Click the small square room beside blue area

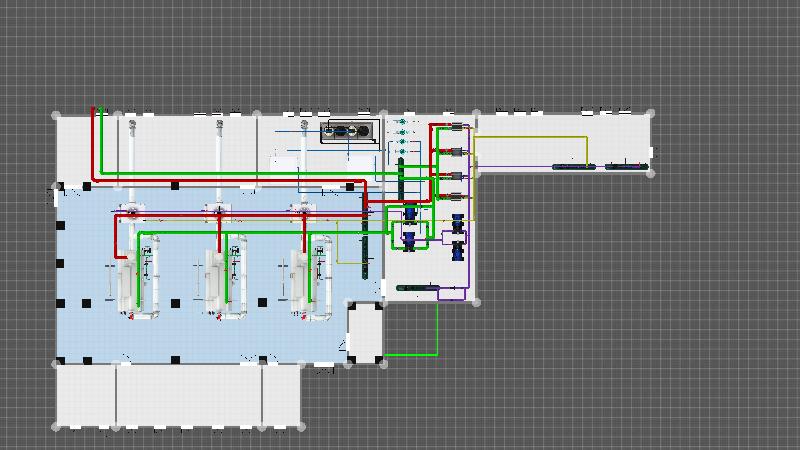click(x=365, y=330)
